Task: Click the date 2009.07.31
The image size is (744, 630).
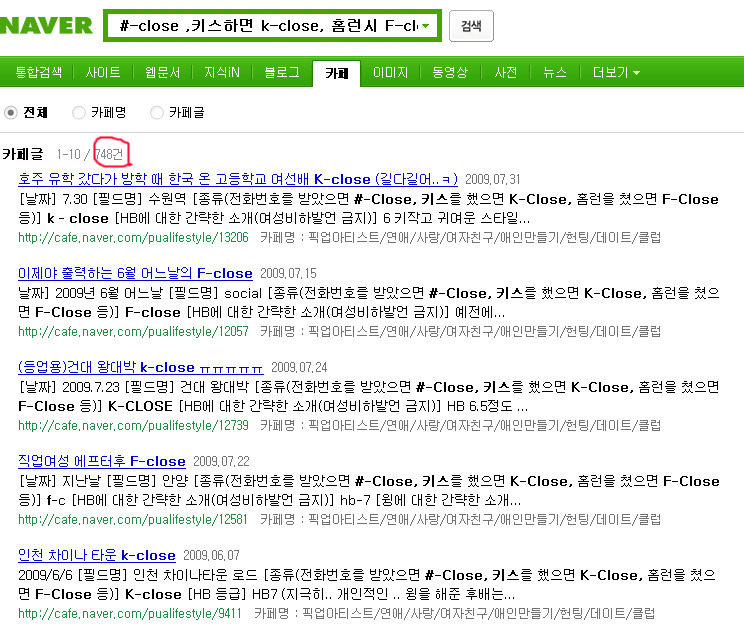Action: (x=493, y=179)
